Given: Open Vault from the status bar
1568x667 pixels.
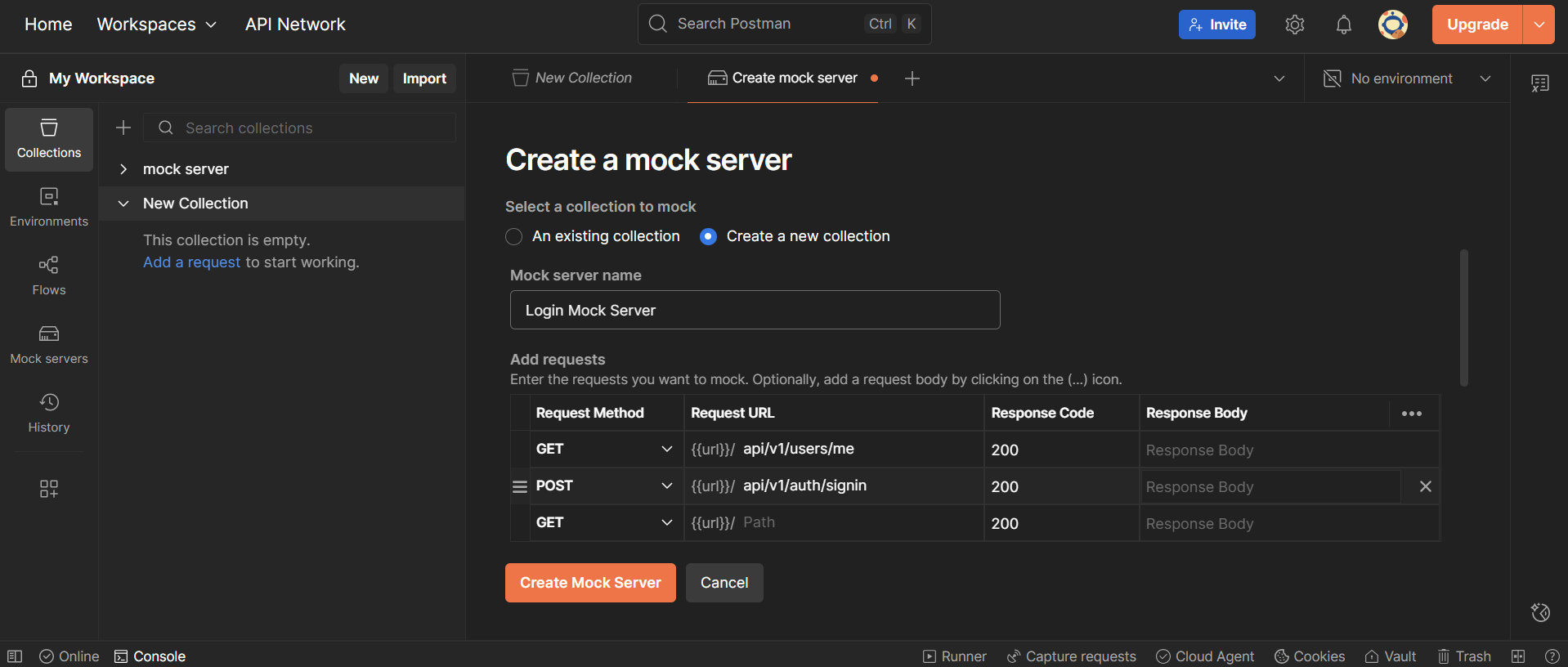Looking at the screenshot, I should [x=1390, y=656].
